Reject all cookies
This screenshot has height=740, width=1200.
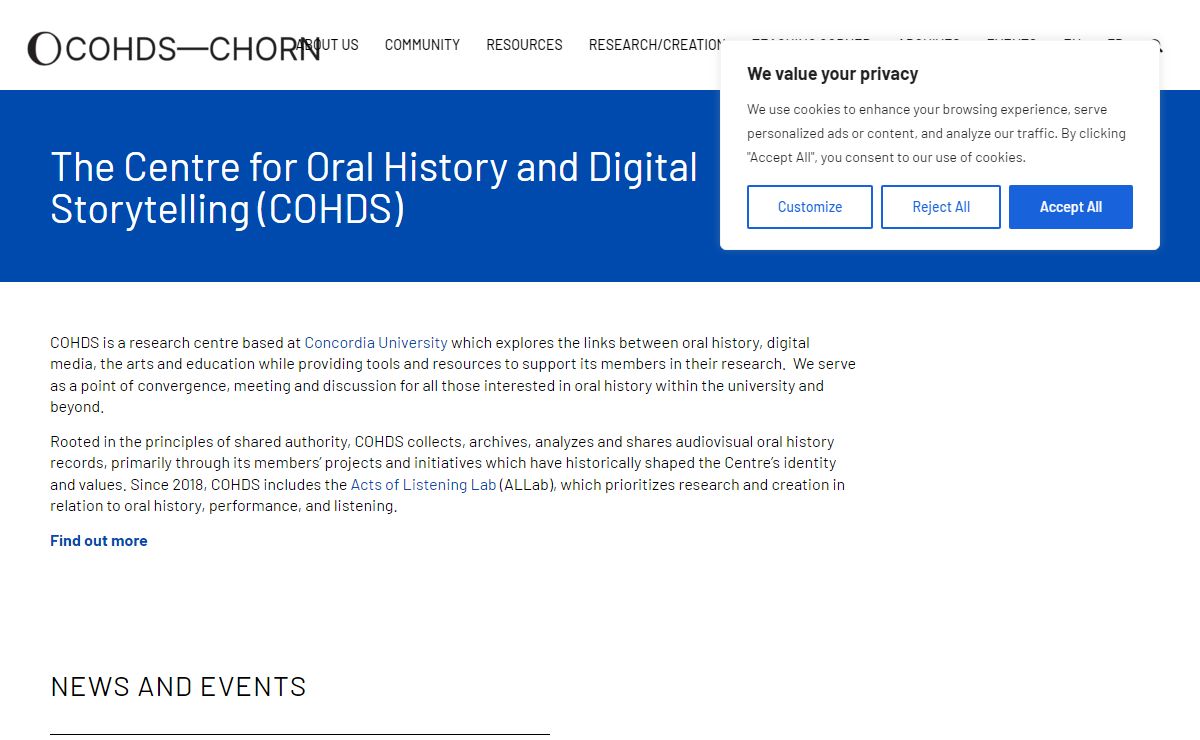[x=940, y=207]
